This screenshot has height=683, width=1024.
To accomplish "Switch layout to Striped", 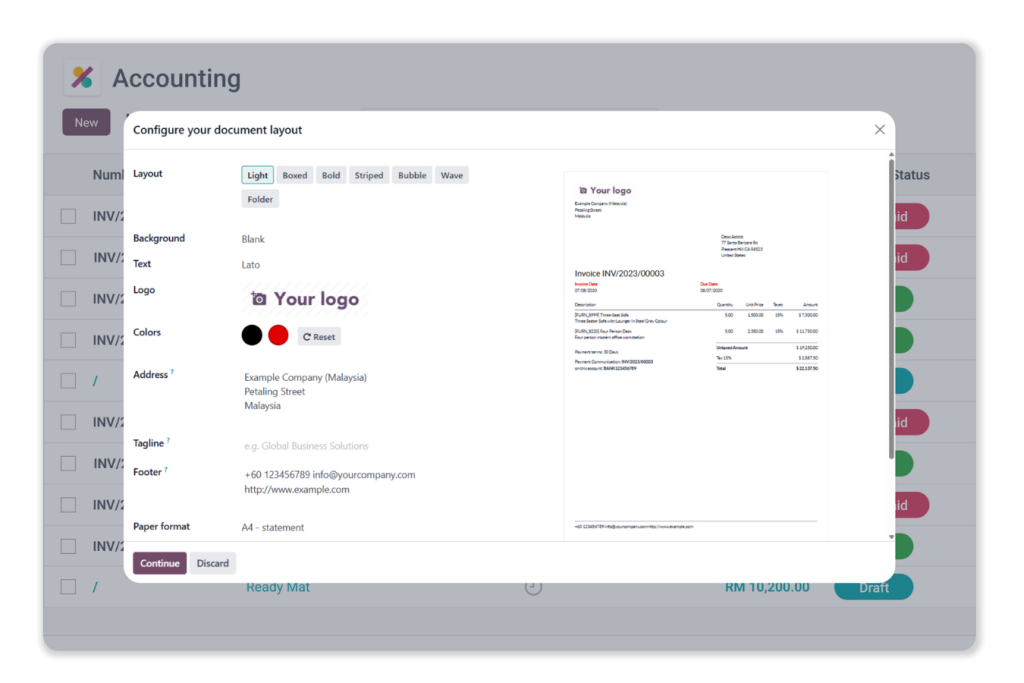I will pos(369,174).
